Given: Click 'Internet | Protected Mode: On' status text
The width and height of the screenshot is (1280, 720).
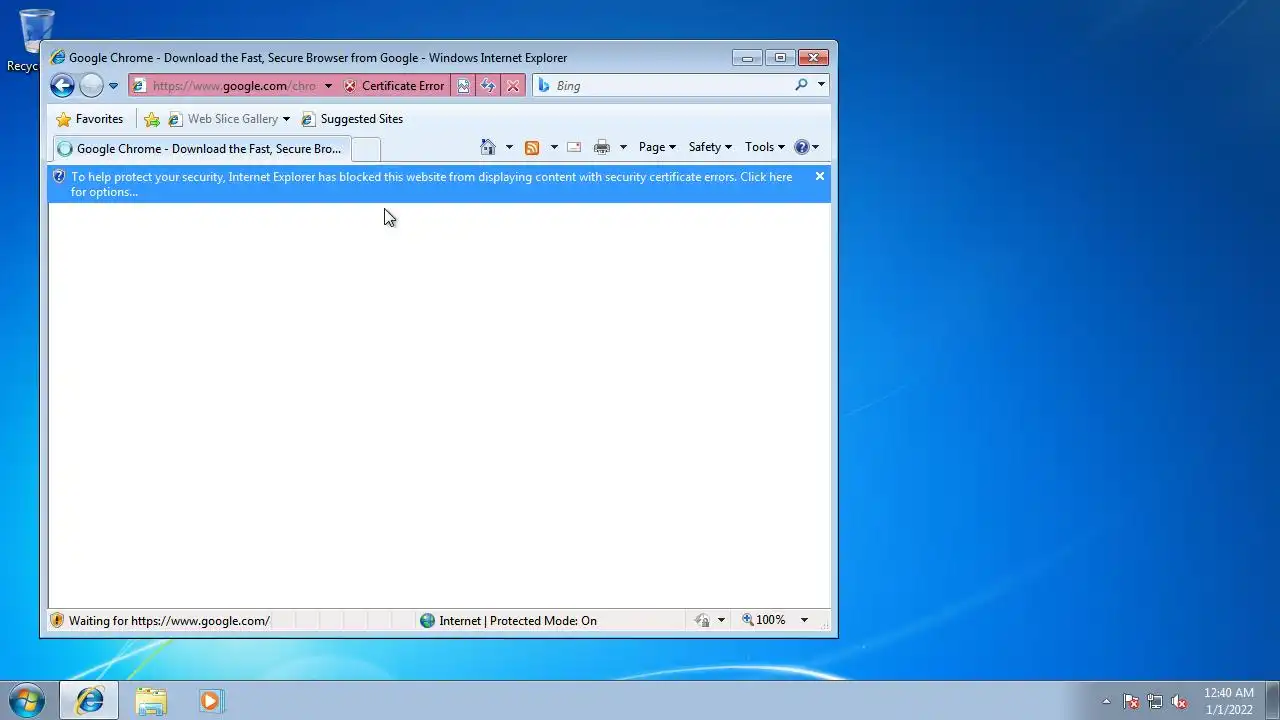Looking at the screenshot, I should point(518,621).
